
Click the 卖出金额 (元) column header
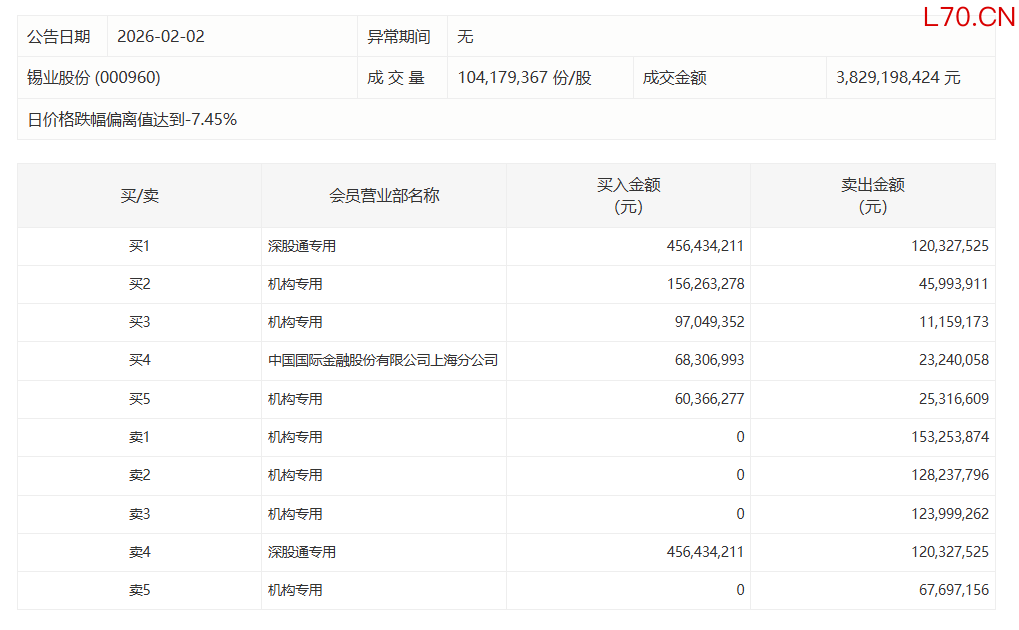(872, 196)
